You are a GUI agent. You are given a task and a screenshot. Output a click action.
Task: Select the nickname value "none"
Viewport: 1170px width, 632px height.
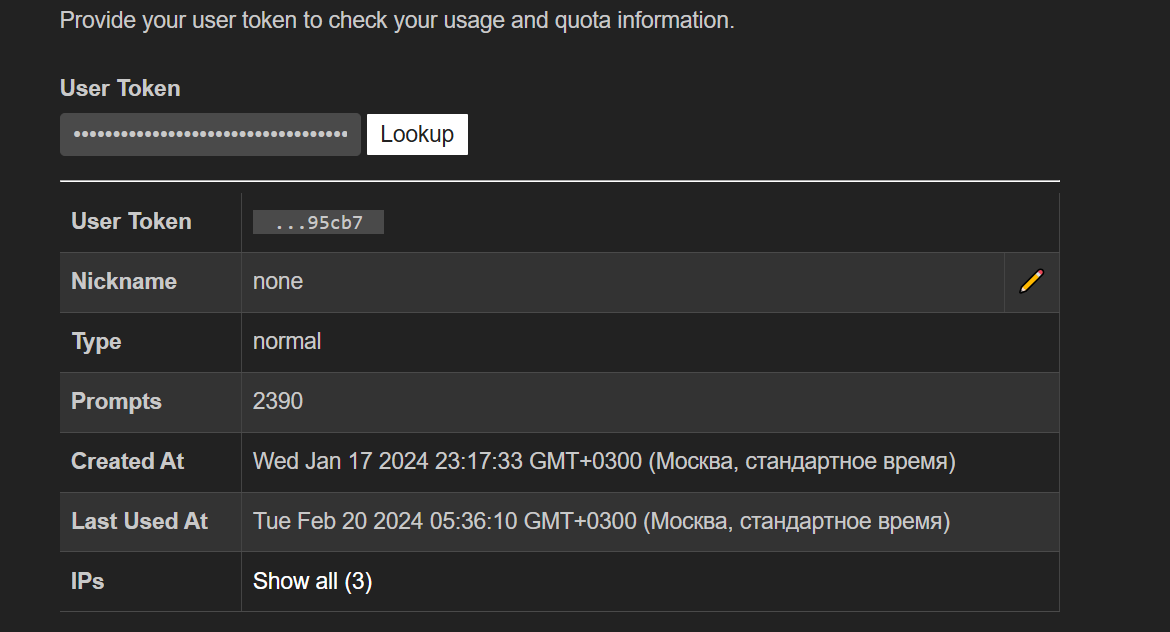(278, 282)
